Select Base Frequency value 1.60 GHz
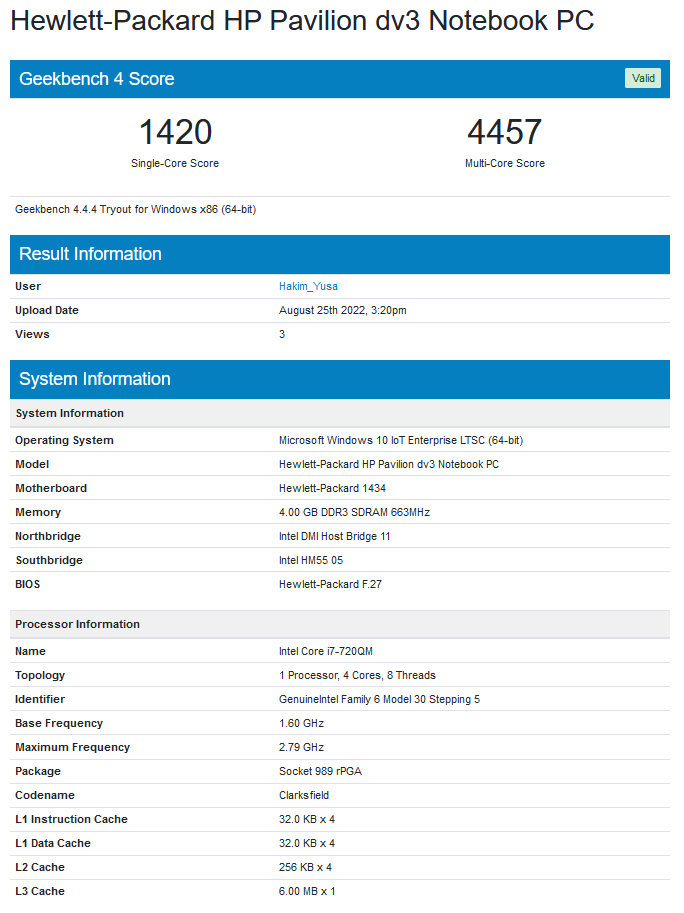 pos(301,723)
